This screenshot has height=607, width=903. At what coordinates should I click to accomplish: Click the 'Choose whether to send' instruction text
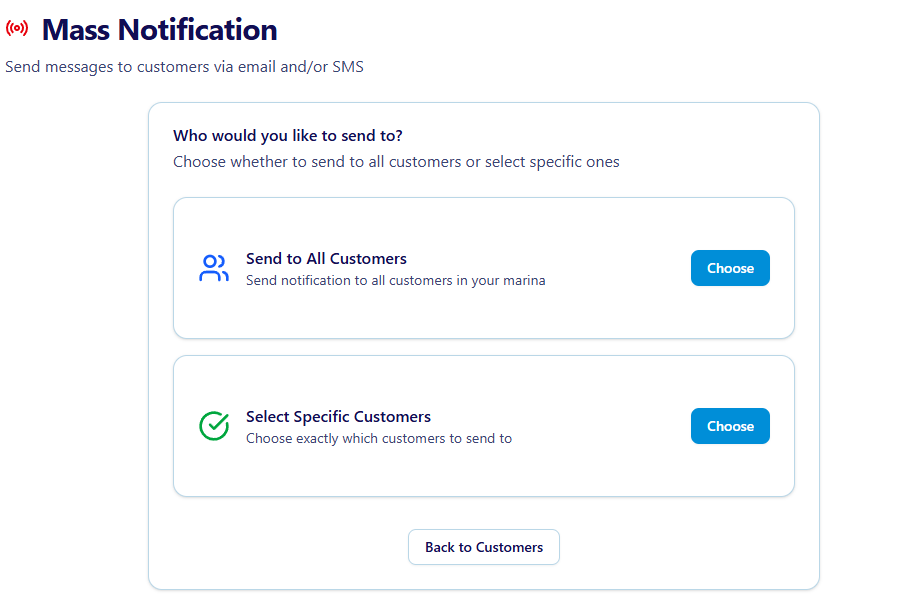396,161
